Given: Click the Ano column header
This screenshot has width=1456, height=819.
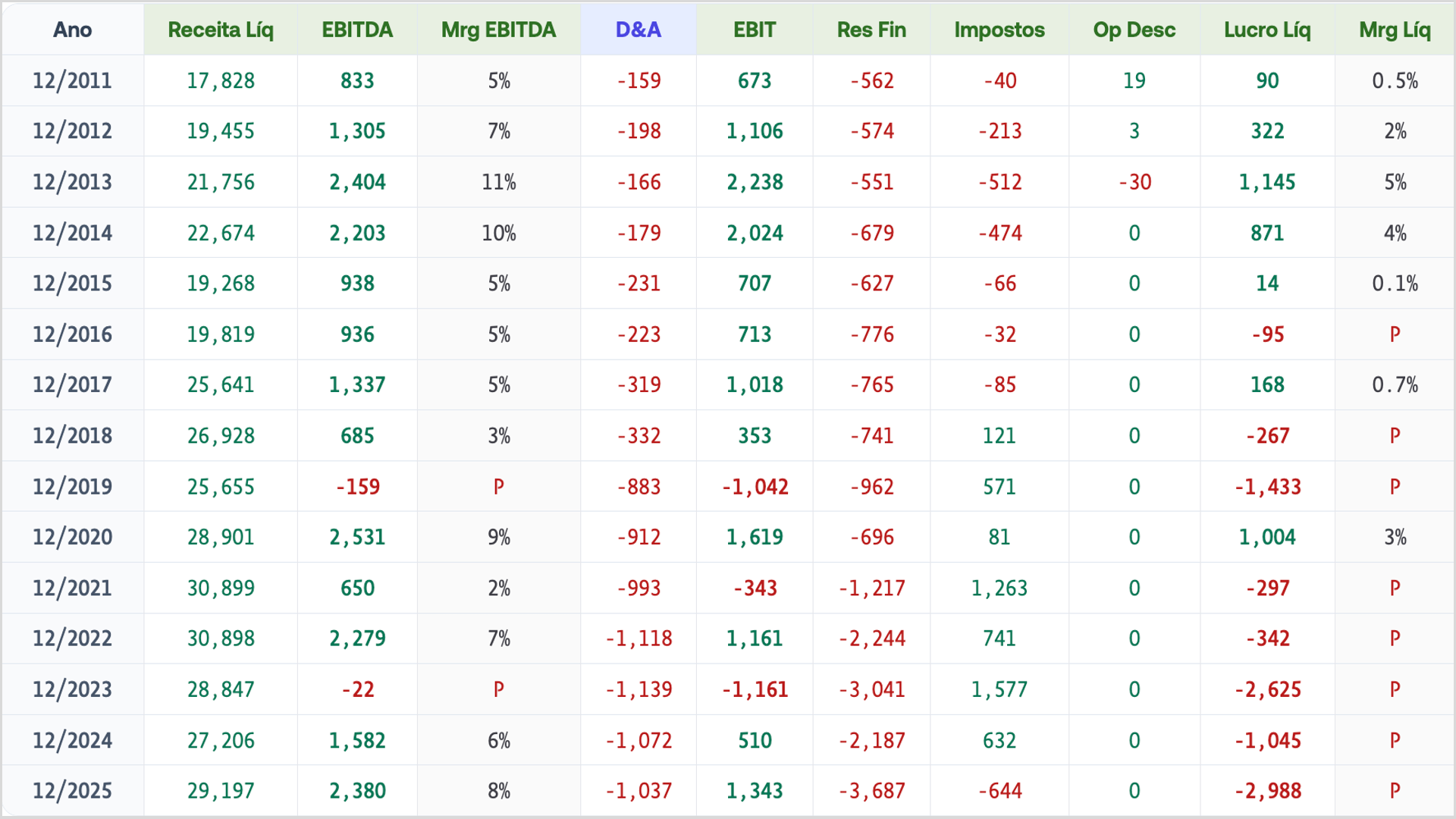Looking at the screenshot, I should (x=72, y=30).
